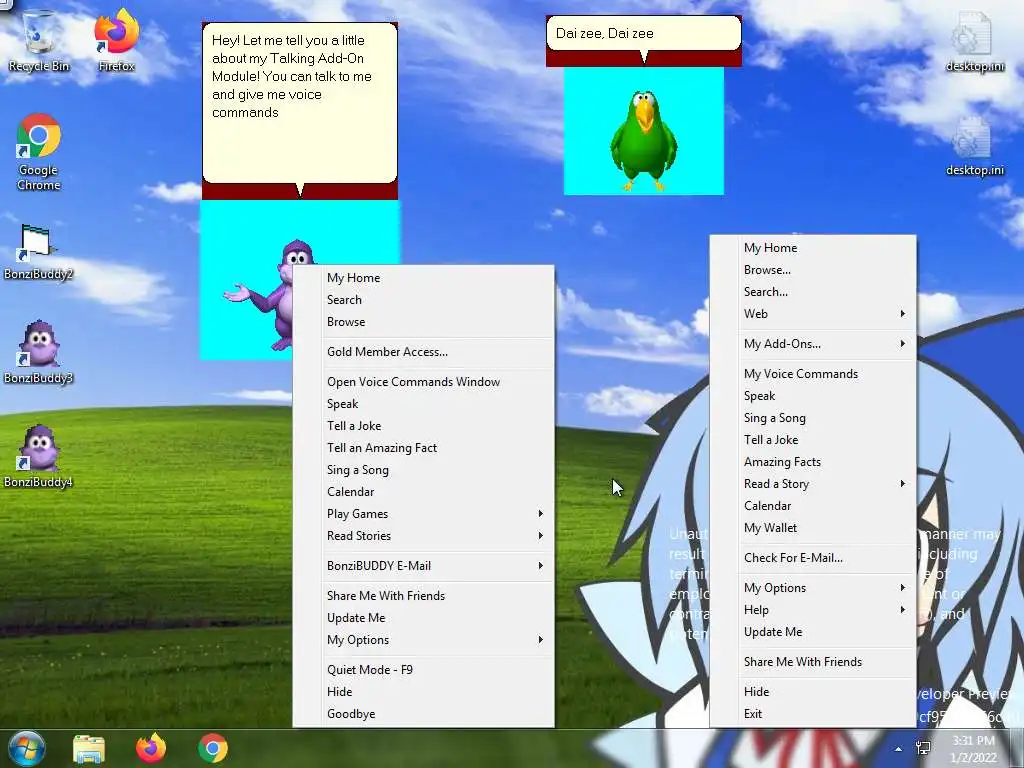Select the BonziBuddy2 desktop shortcut

[x=39, y=251]
